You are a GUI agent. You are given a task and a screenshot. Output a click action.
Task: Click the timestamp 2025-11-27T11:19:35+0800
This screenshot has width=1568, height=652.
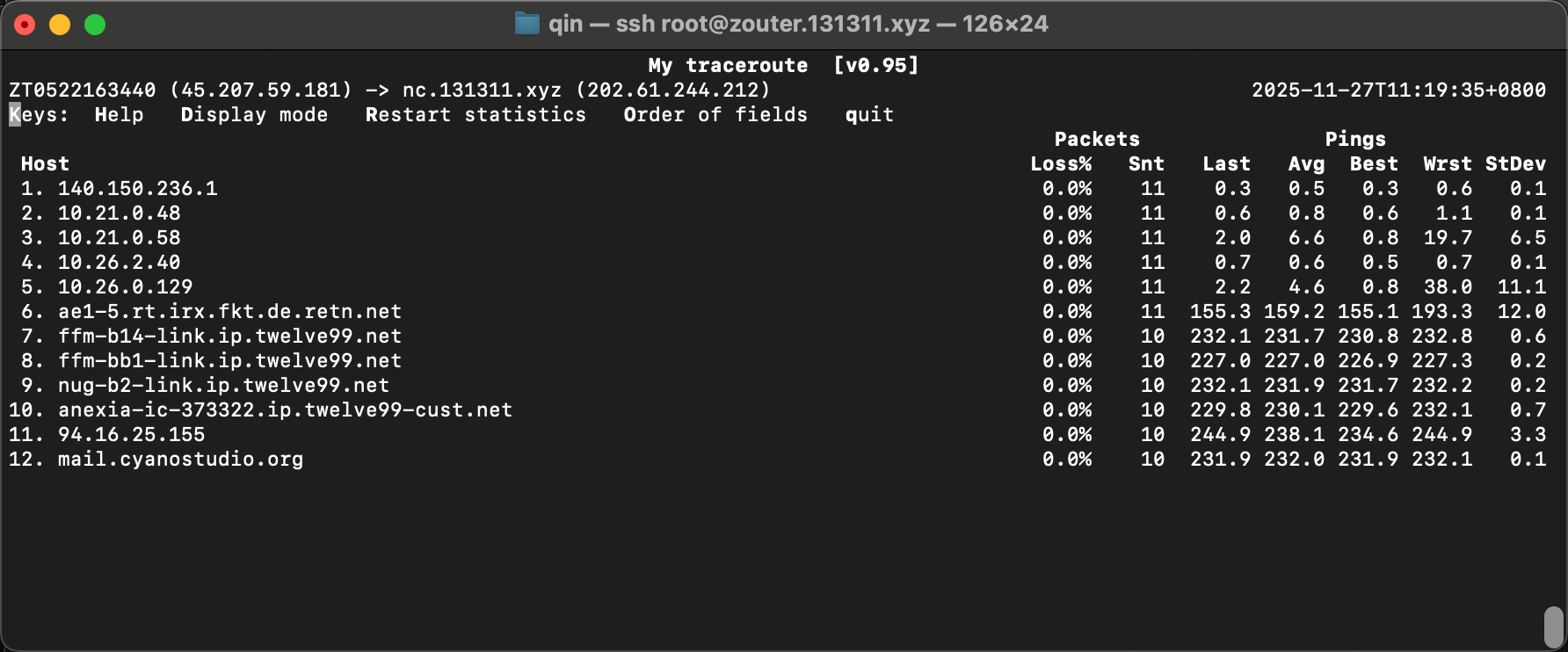1398,91
